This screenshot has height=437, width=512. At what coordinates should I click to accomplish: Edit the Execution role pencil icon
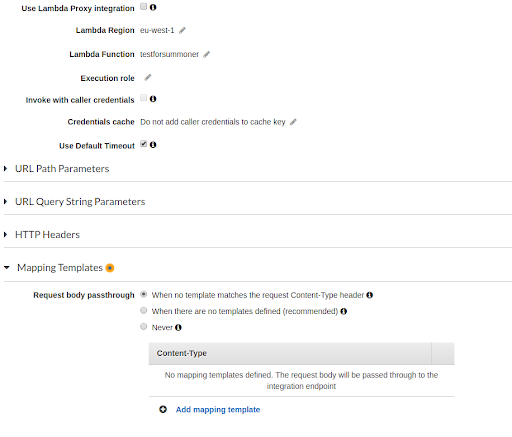[148, 78]
